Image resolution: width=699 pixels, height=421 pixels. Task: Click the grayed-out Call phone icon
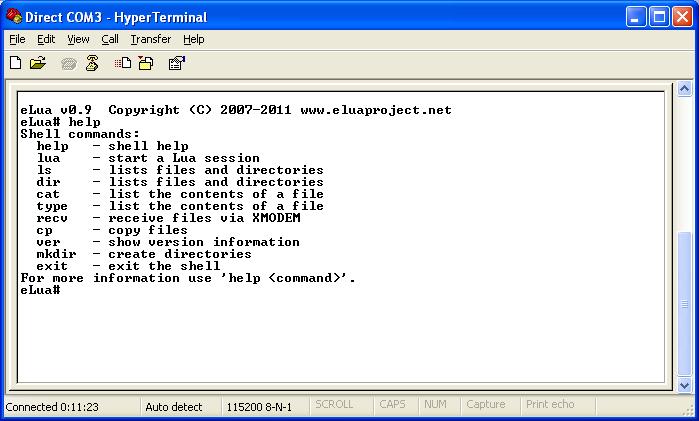click(69, 63)
